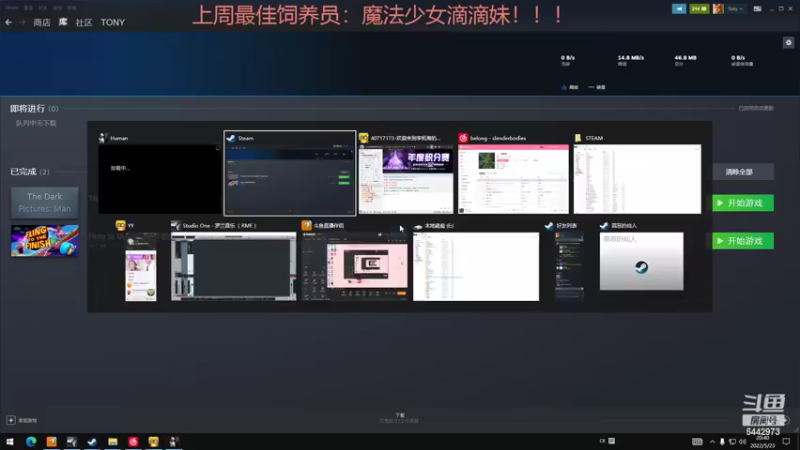The image size is (800, 450).
Task: Click the microphone tray icon
Action: [x=722, y=442]
